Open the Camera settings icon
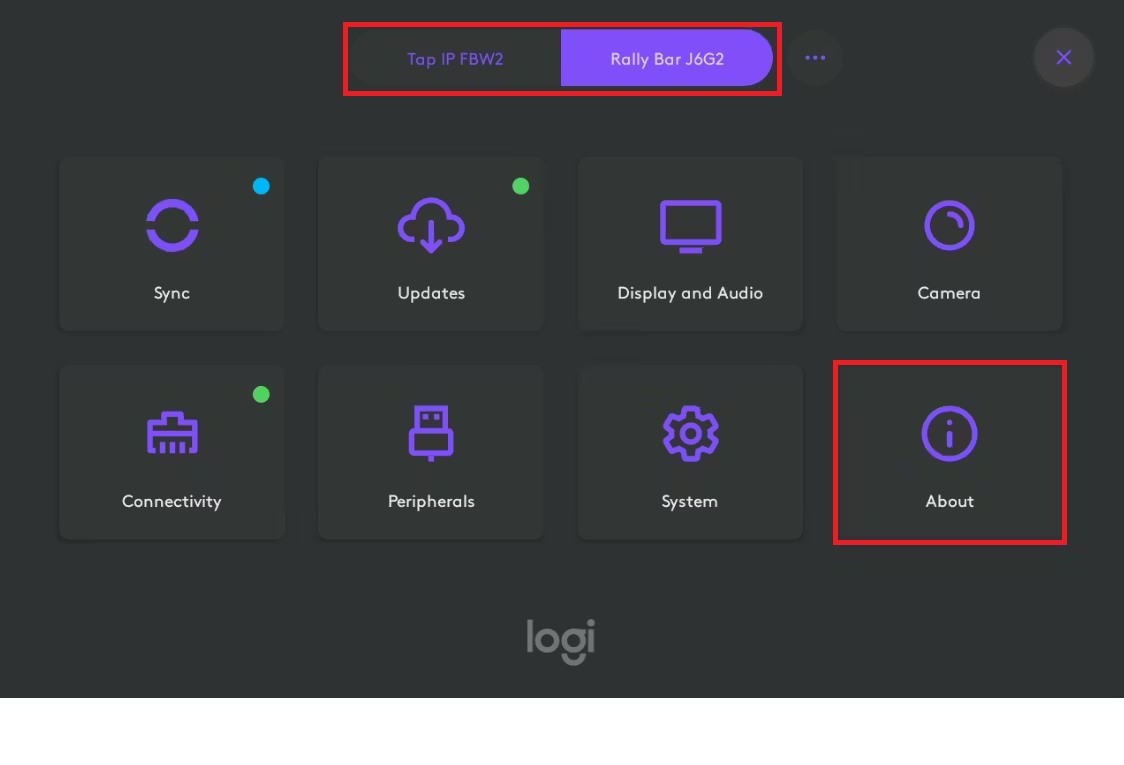The height and width of the screenshot is (765, 1124). pos(949,226)
